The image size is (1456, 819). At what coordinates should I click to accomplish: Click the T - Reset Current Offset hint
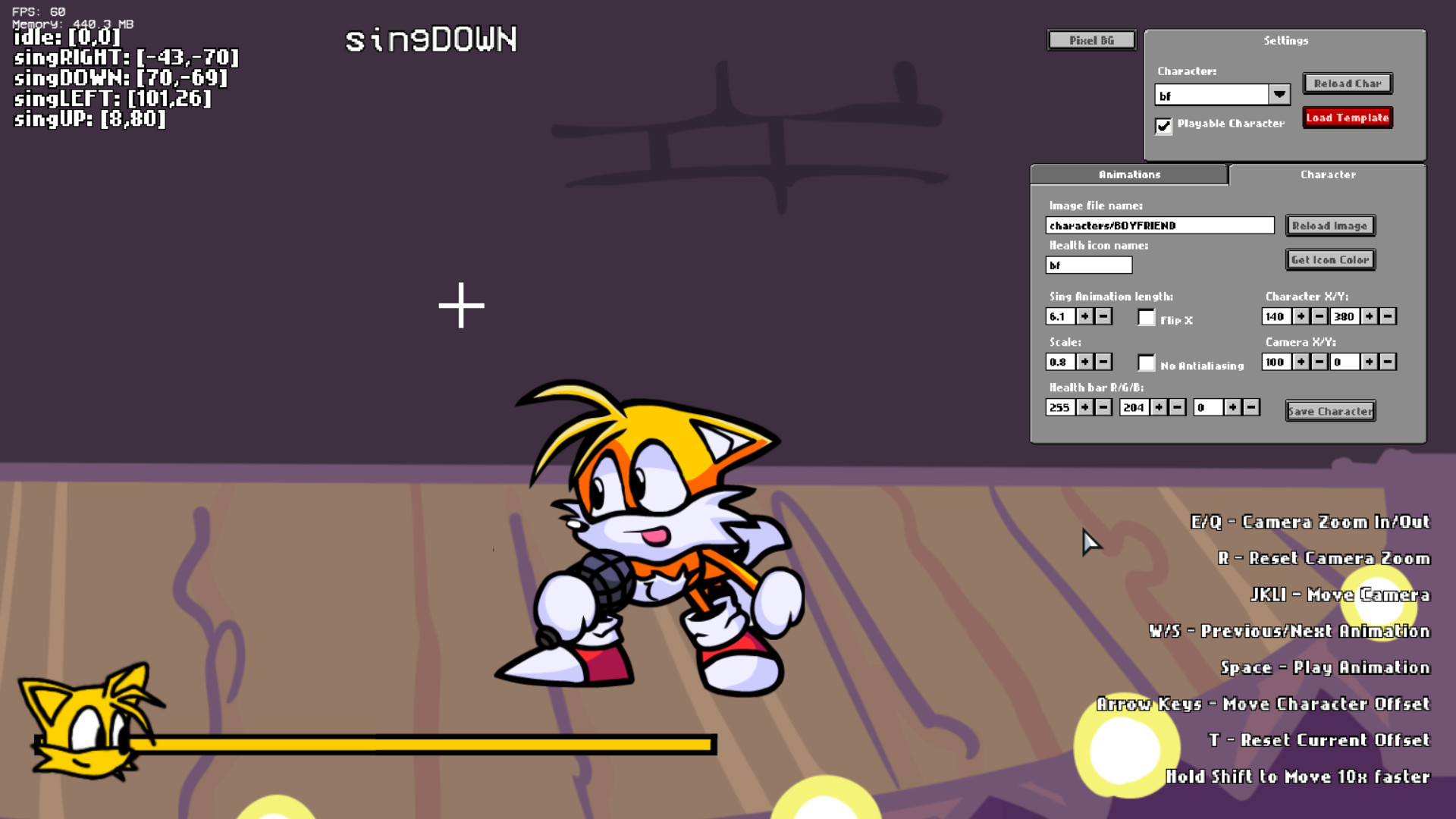pos(1319,740)
